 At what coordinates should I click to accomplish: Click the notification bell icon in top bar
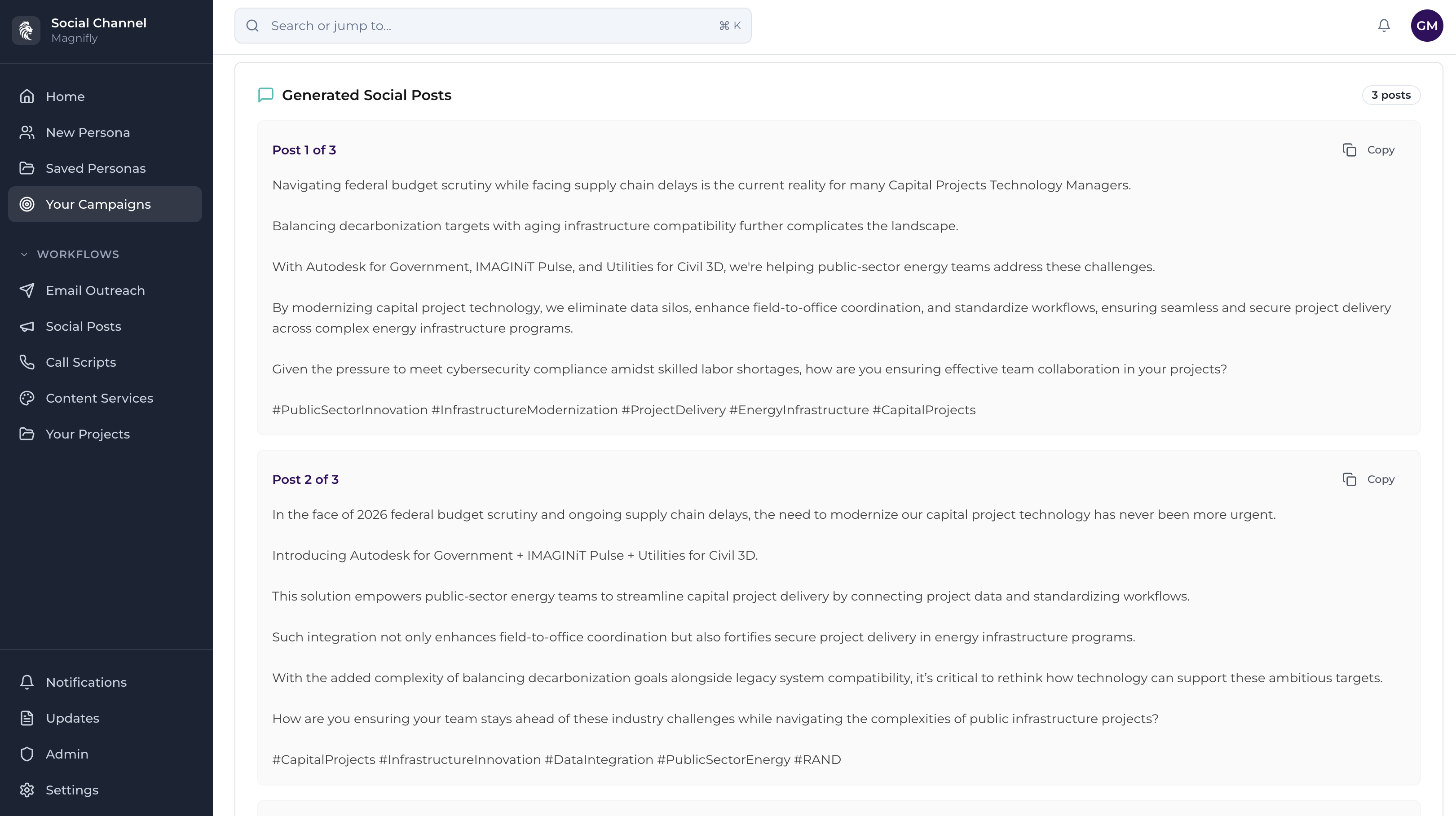coord(1384,26)
